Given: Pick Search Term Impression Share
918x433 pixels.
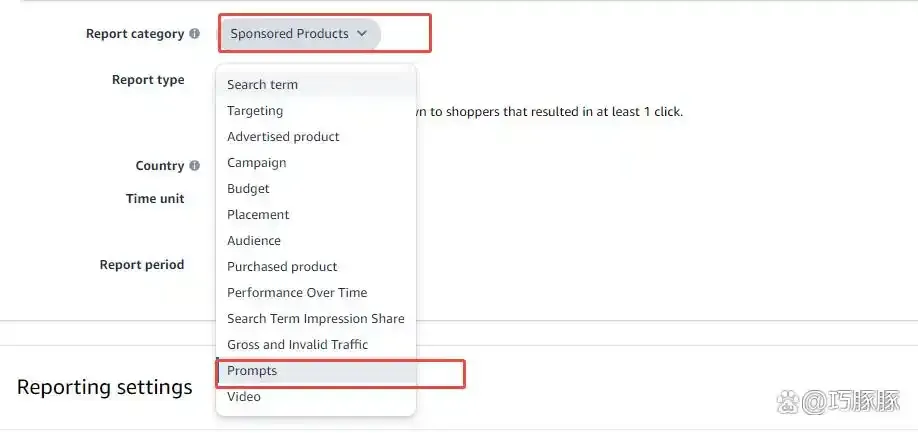Looking at the screenshot, I should [x=316, y=319].
